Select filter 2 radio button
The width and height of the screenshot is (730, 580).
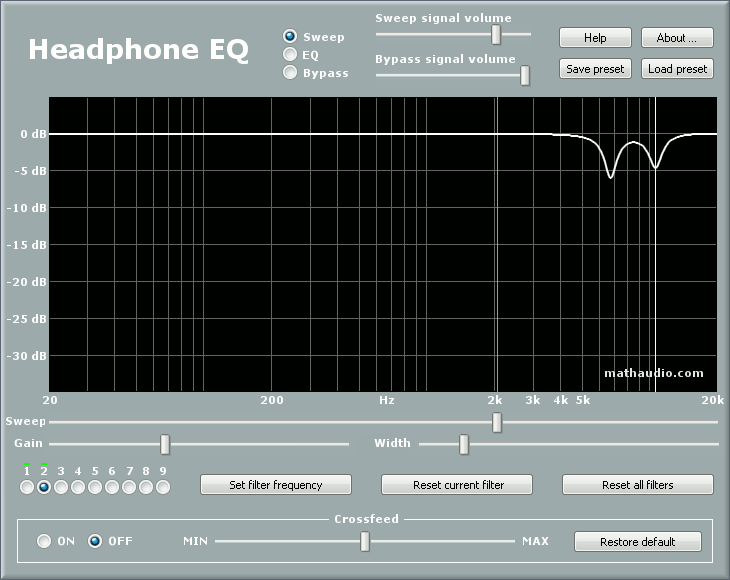44,487
